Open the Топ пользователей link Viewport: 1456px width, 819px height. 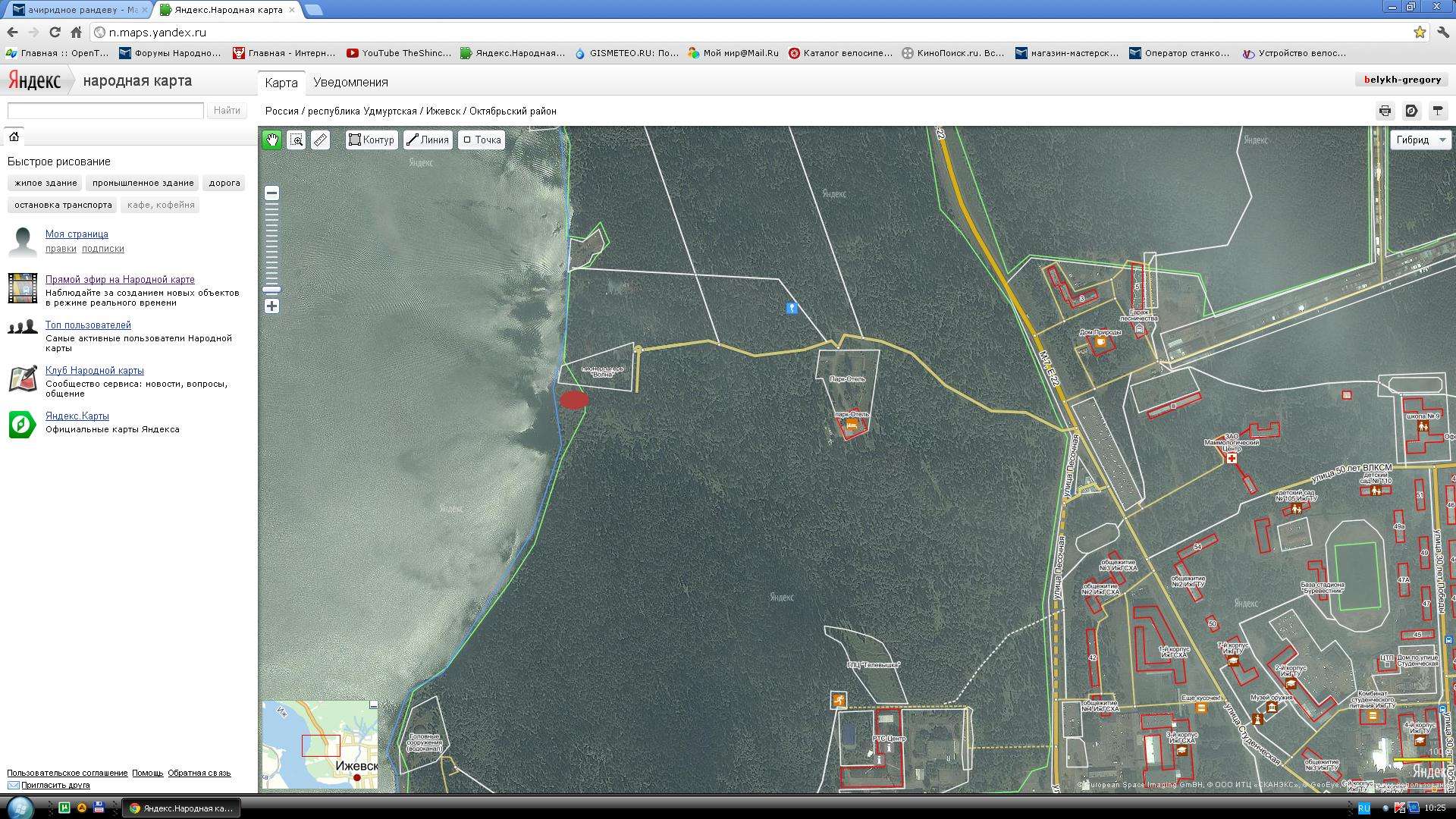(88, 325)
